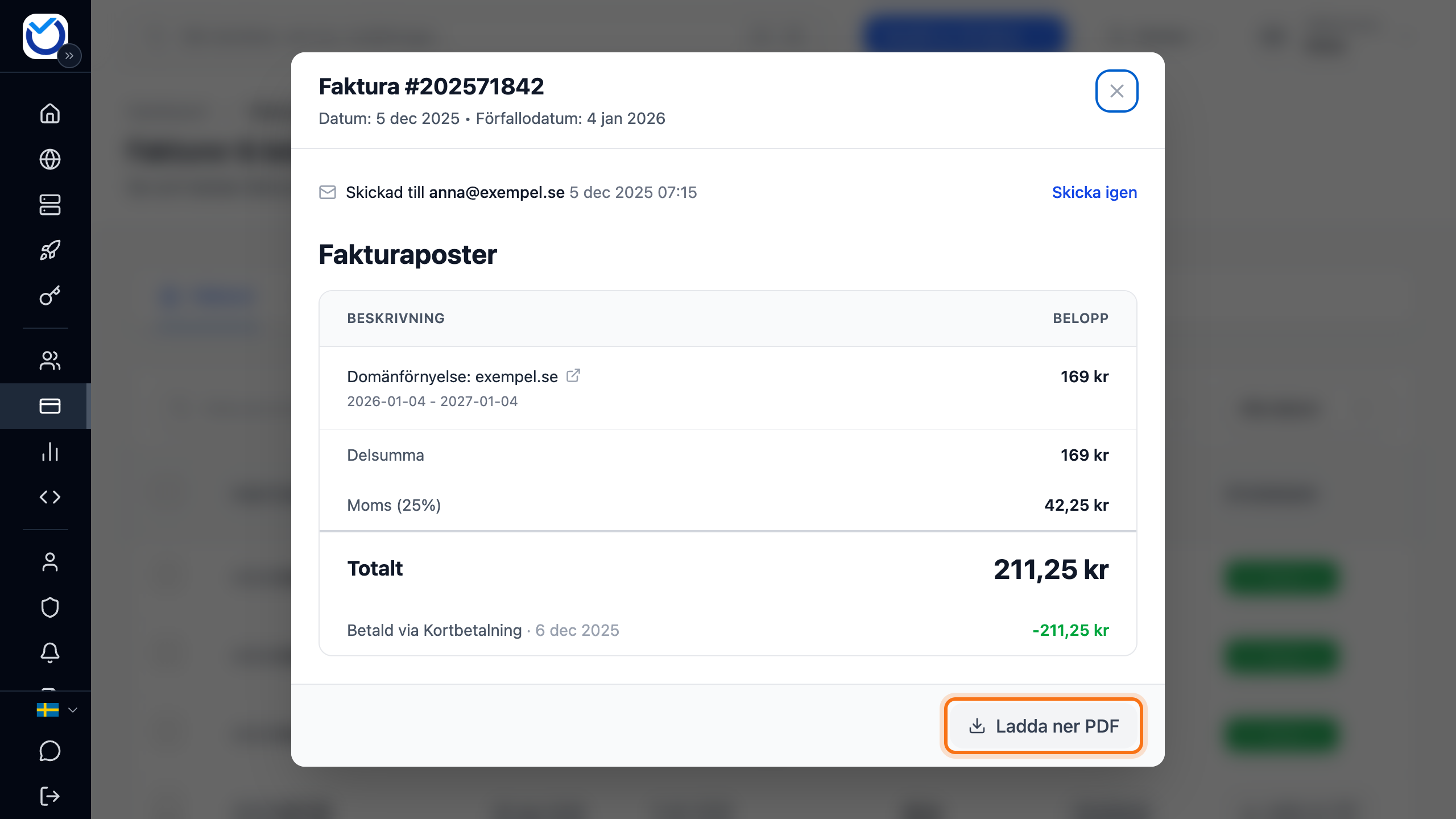
Task: Click the Moms (25%) label
Action: pos(394,505)
